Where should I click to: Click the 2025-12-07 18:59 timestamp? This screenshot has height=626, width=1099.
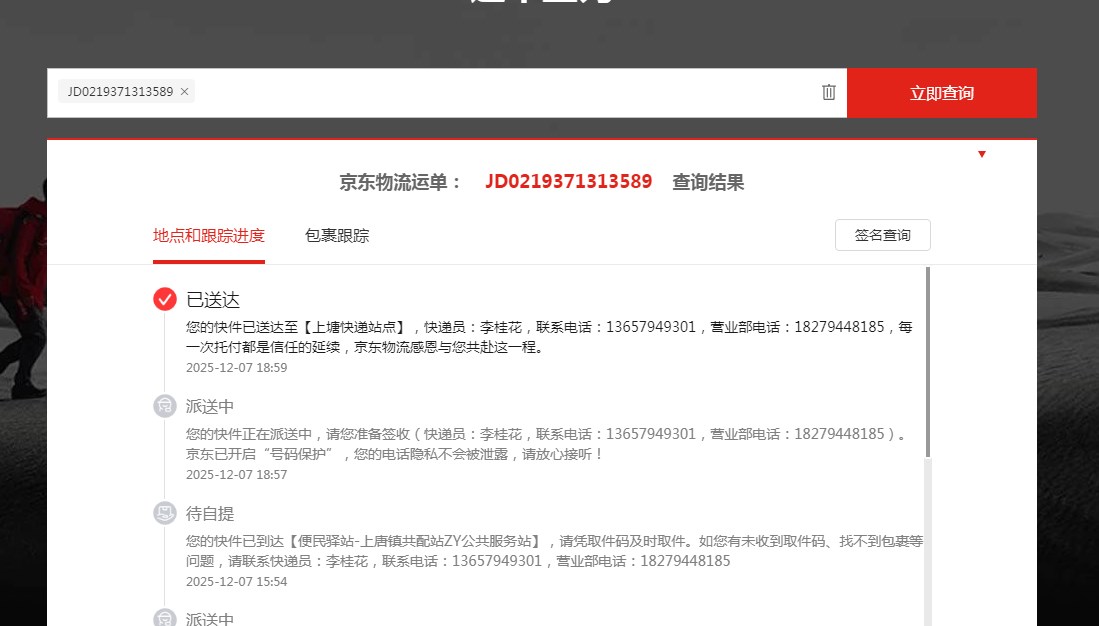point(236,368)
